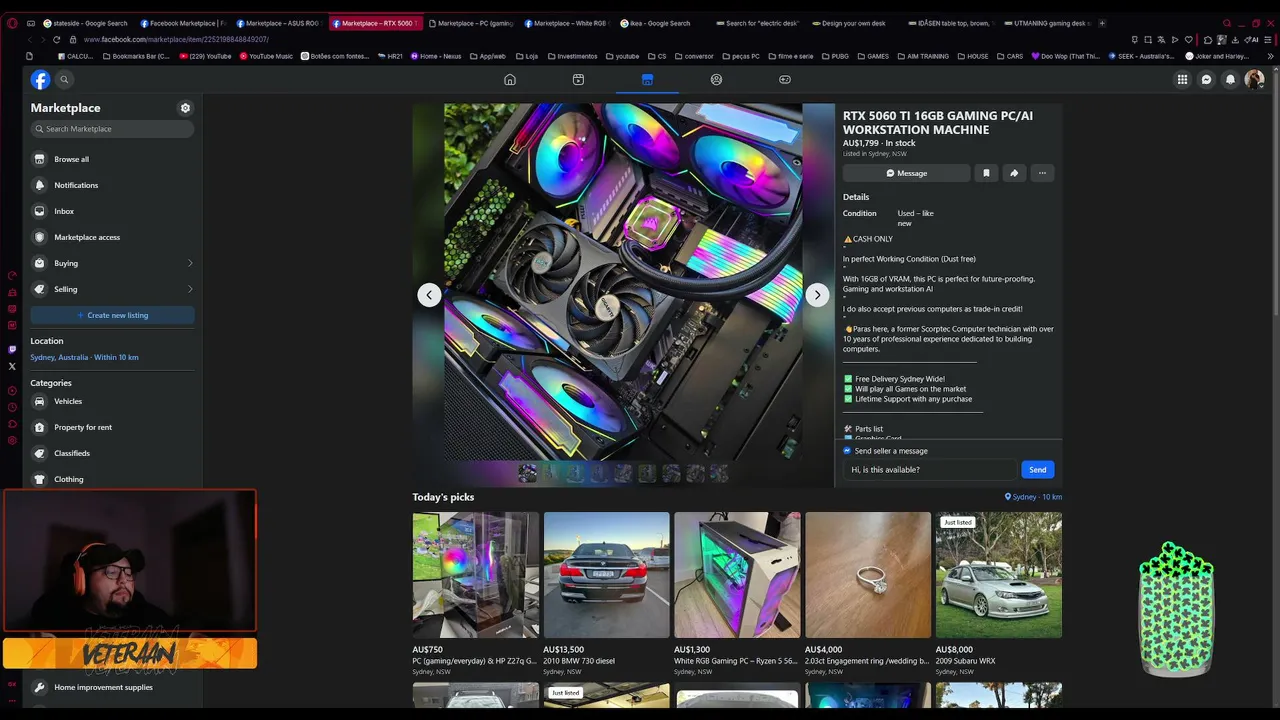Open Browse all in Marketplace sidebar

click(112, 159)
